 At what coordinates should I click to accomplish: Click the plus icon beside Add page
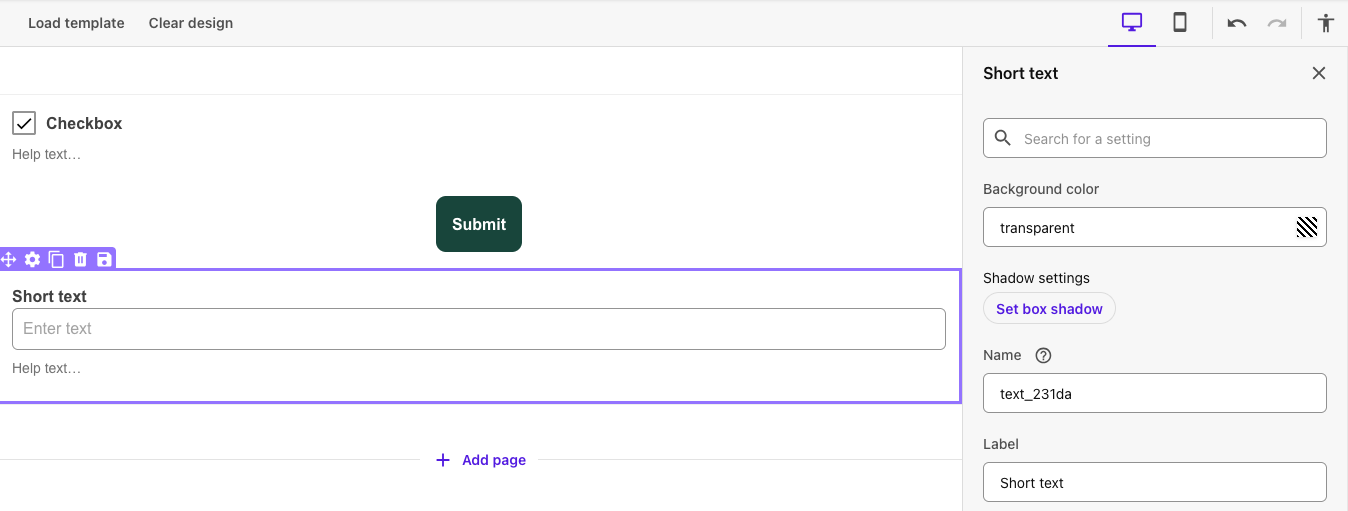(443, 460)
